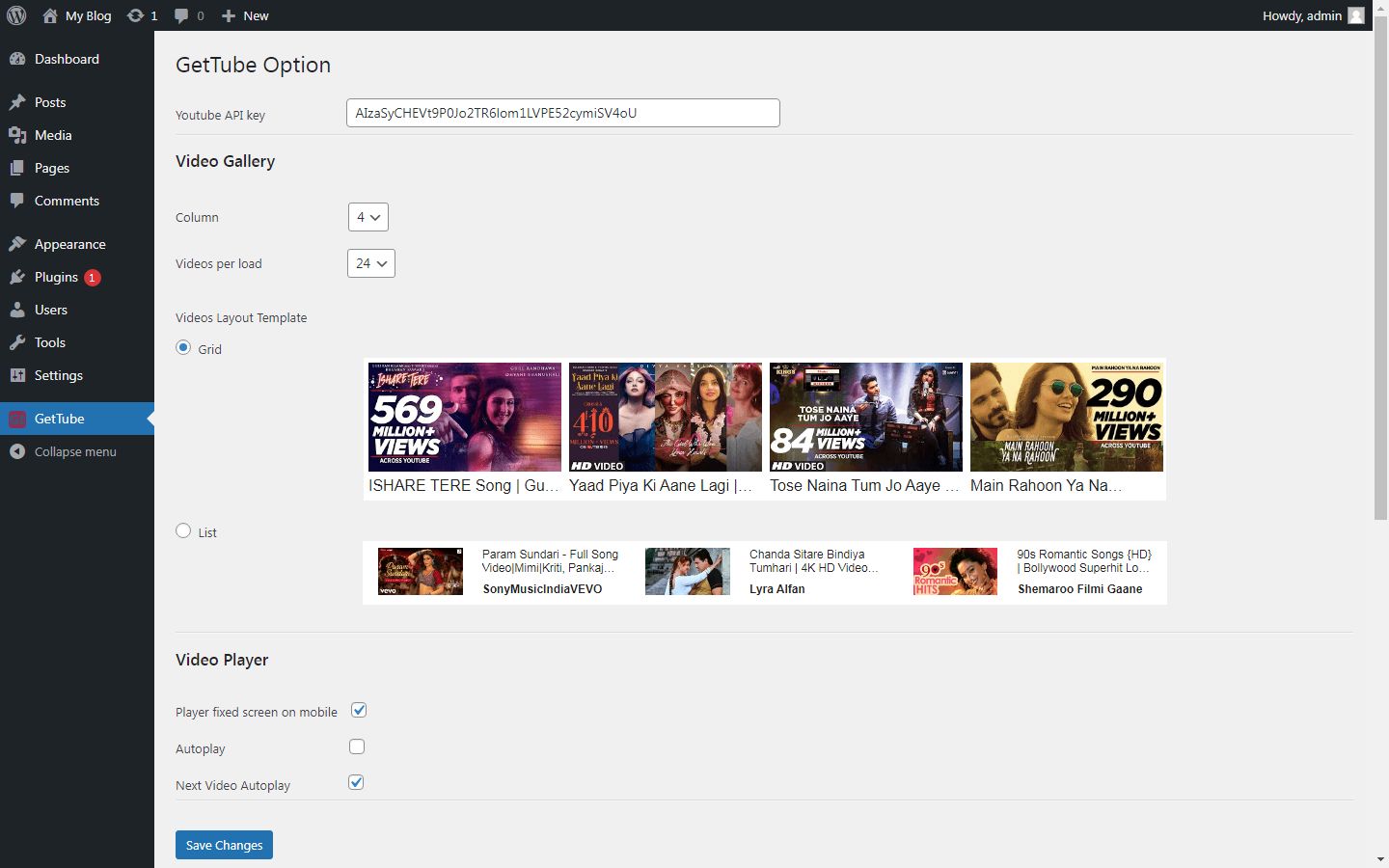
Task: Click the Appearance paintbrush icon
Action: pos(17,244)
